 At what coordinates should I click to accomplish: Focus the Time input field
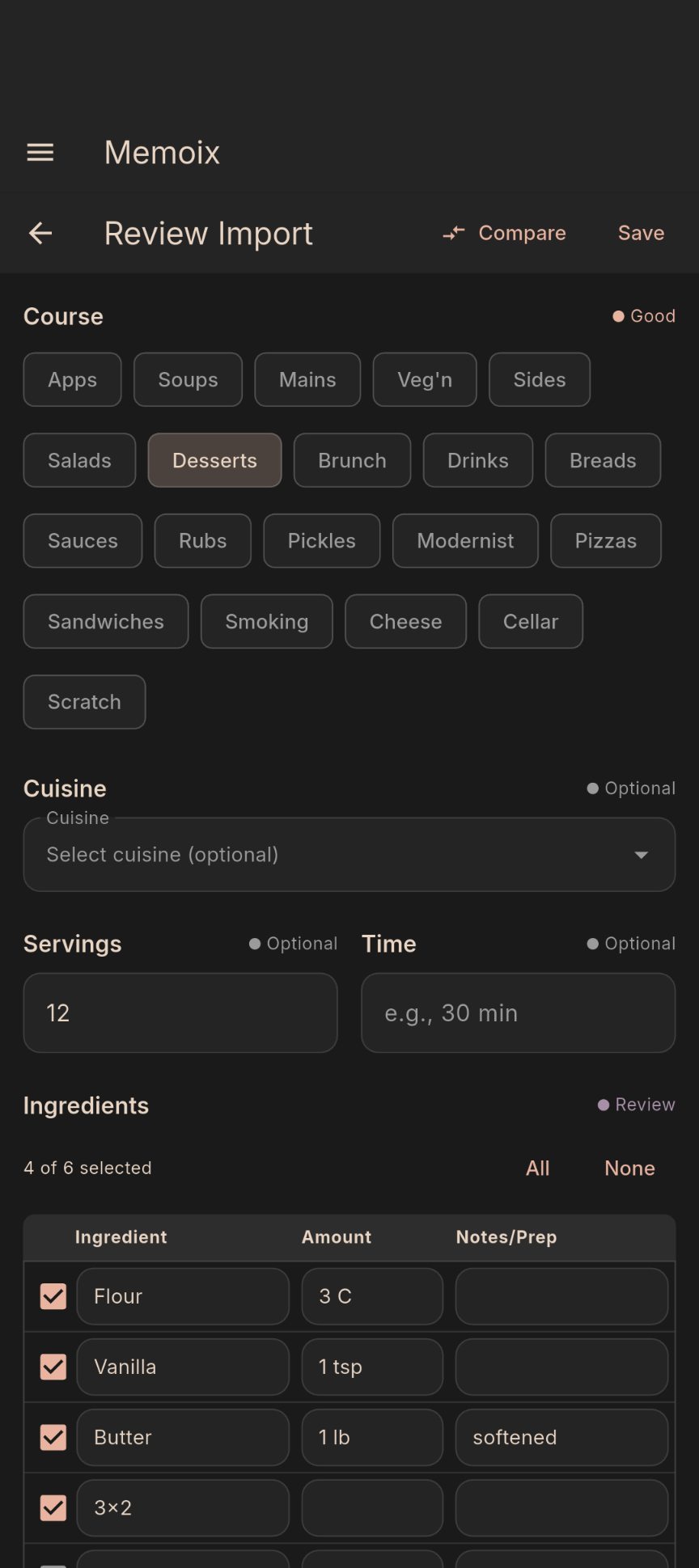(x=518, y=1012)
